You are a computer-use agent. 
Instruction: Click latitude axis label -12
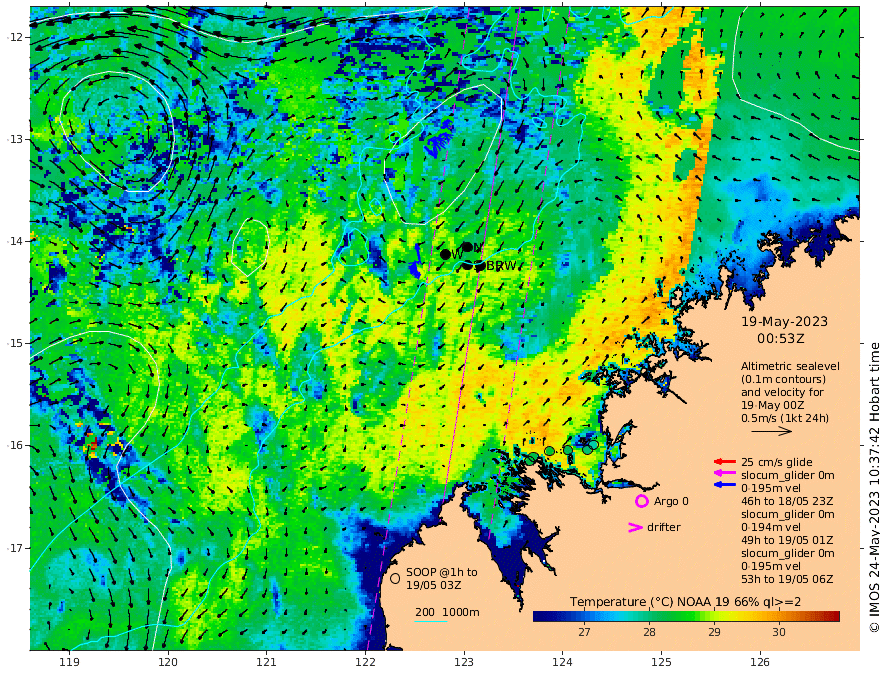point(14,37)
